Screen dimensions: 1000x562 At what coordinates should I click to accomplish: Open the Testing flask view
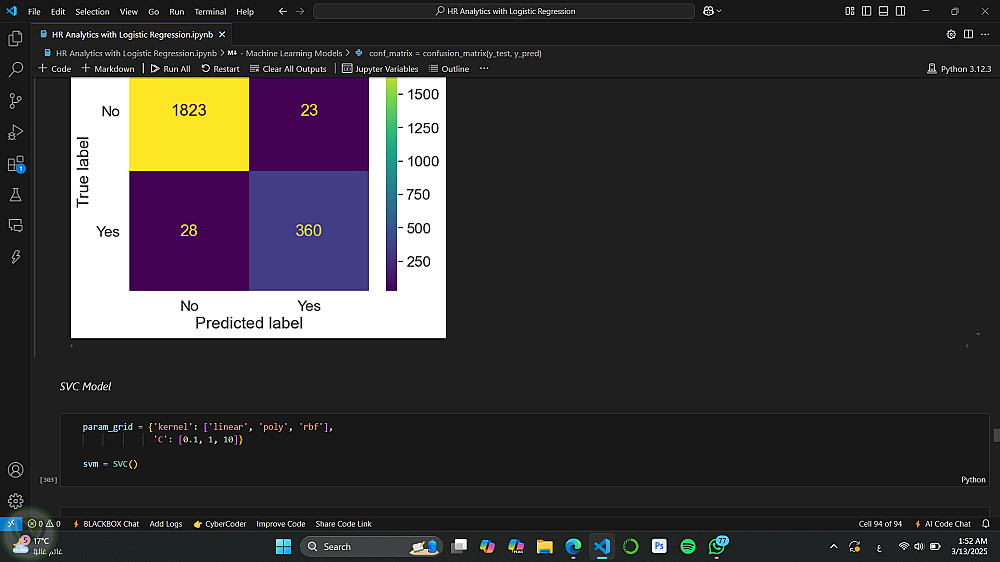pos(15,195)
